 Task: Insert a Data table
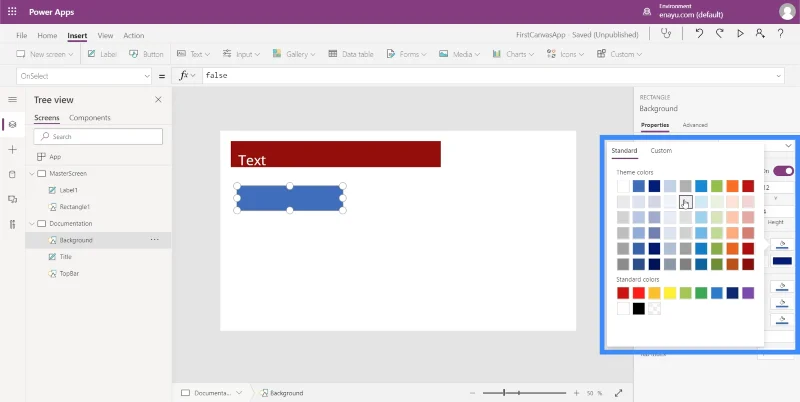coord(351,54)
